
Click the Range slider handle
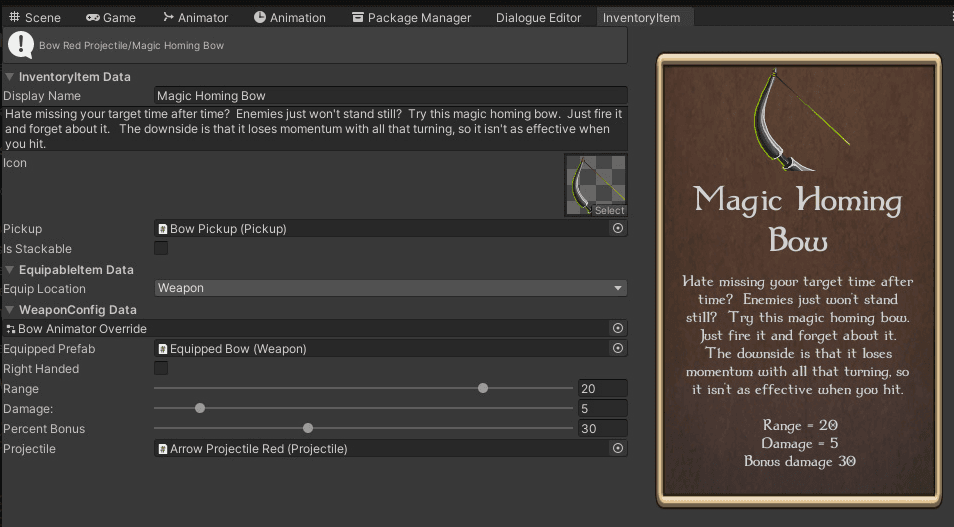(483, 389)
